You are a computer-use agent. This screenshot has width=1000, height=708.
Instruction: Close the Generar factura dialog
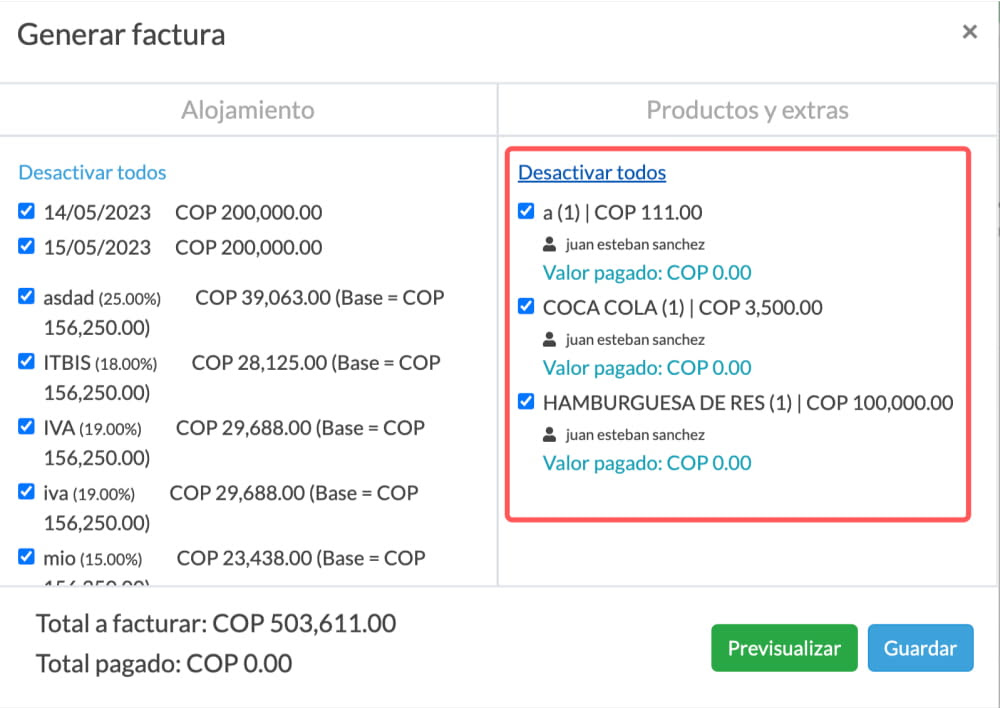pos(969,31)
